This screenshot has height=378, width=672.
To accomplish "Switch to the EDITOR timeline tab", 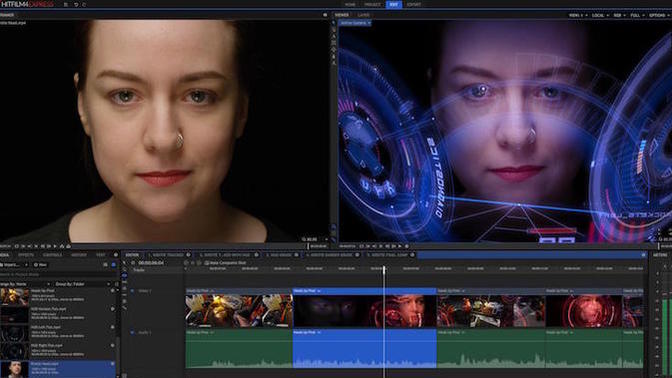I will point(132,255).
